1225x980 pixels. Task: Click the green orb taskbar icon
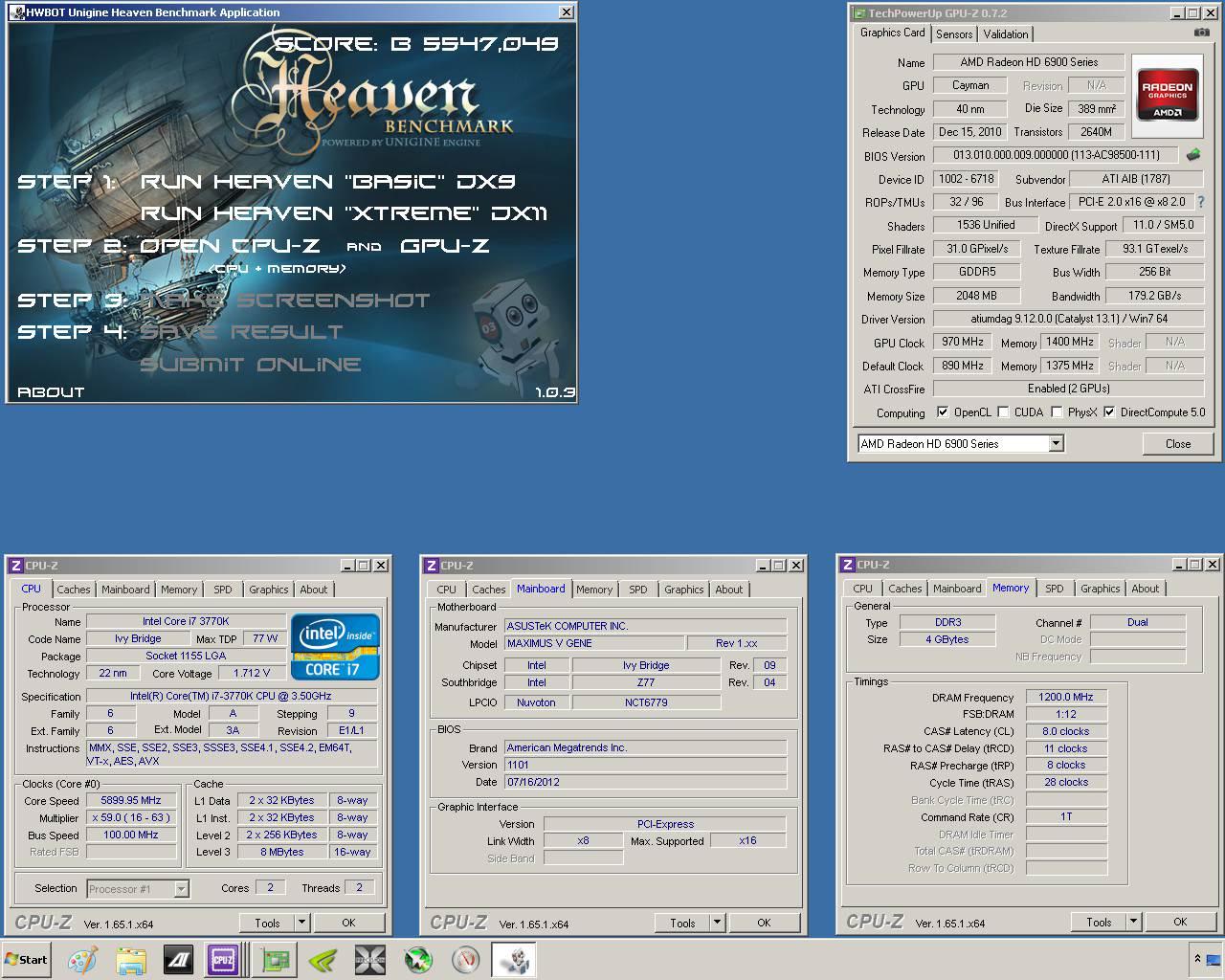pos(418,960)
